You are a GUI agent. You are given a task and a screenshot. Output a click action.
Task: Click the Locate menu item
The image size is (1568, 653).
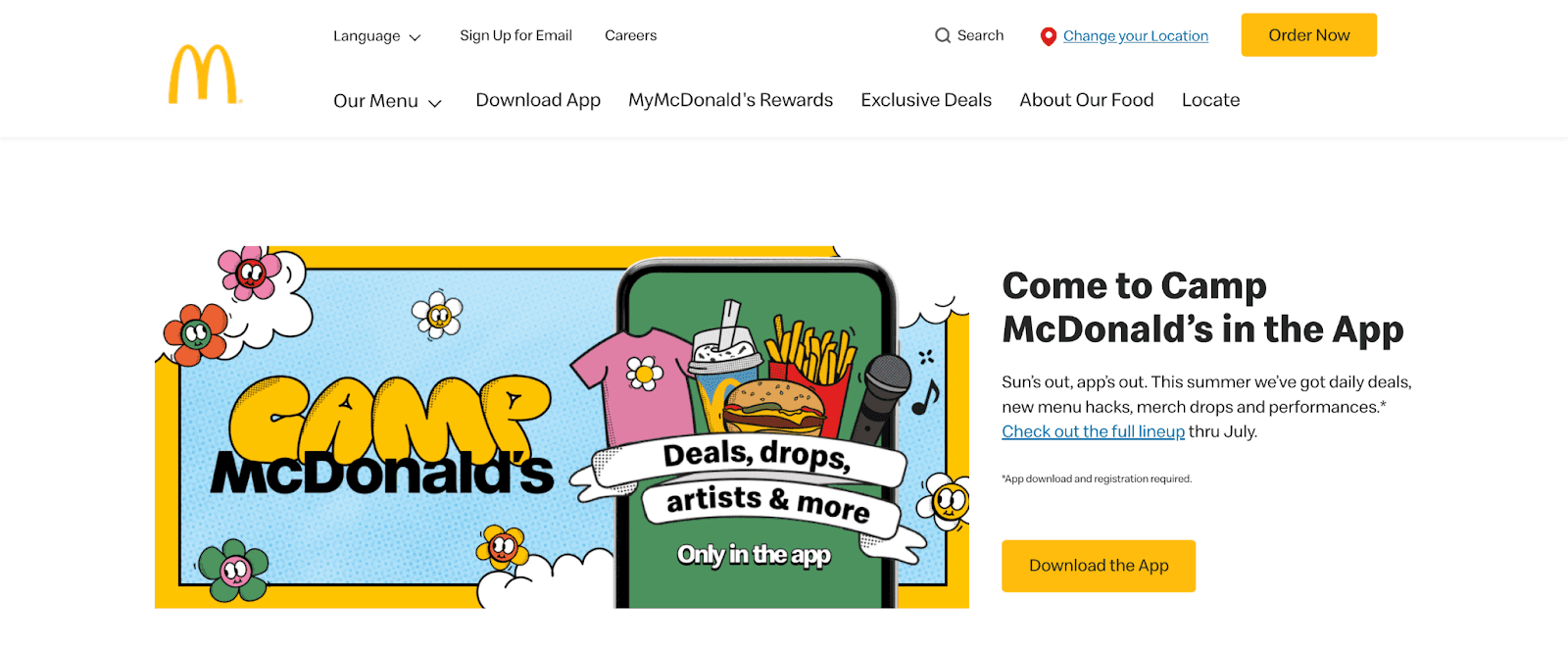click(1210, 100)
